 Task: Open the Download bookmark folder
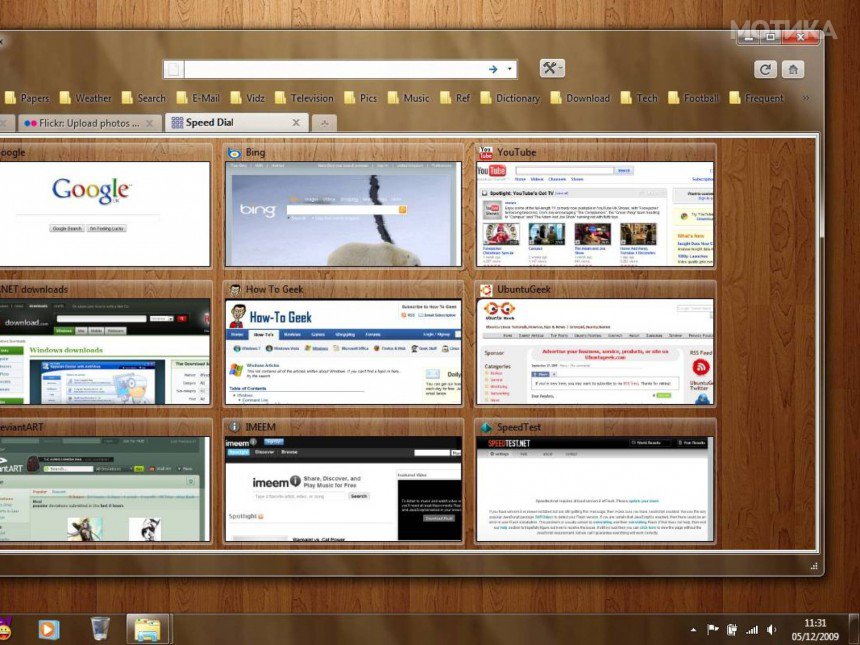[580, 98]
